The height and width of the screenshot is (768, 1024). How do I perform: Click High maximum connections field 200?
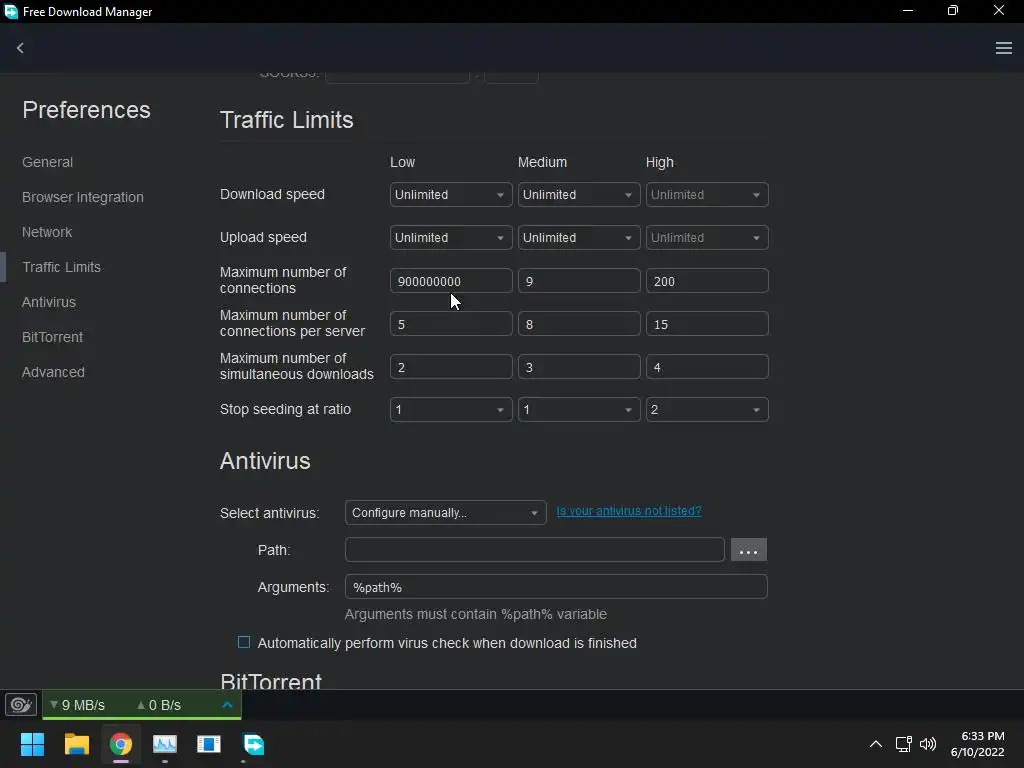707,281
